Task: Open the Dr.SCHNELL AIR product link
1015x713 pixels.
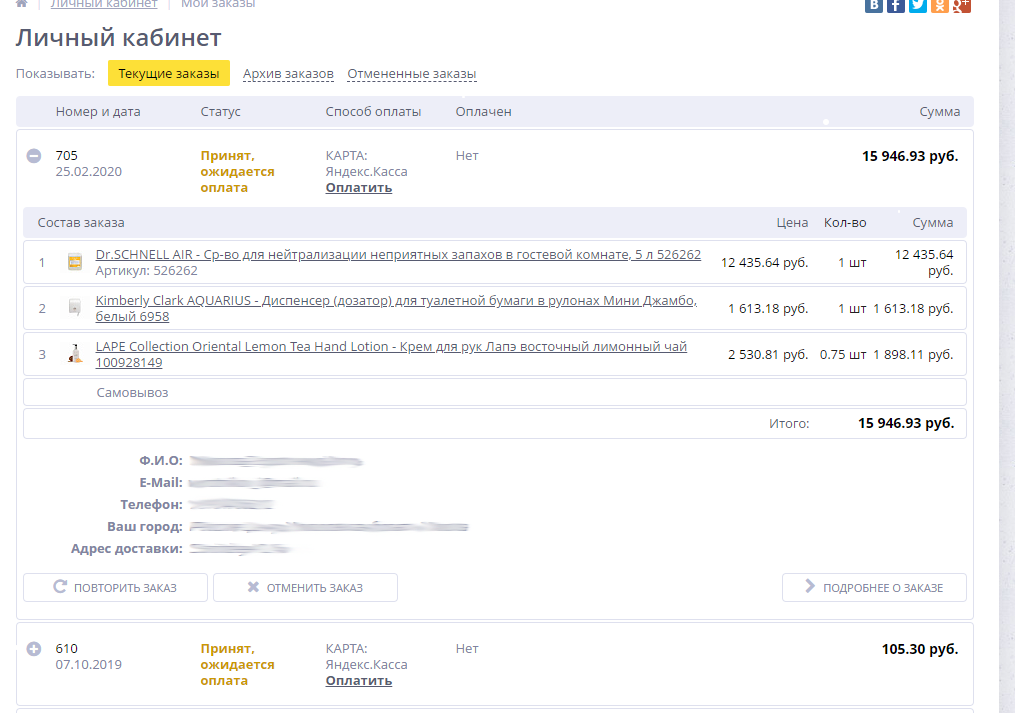Action: point(398,255)
